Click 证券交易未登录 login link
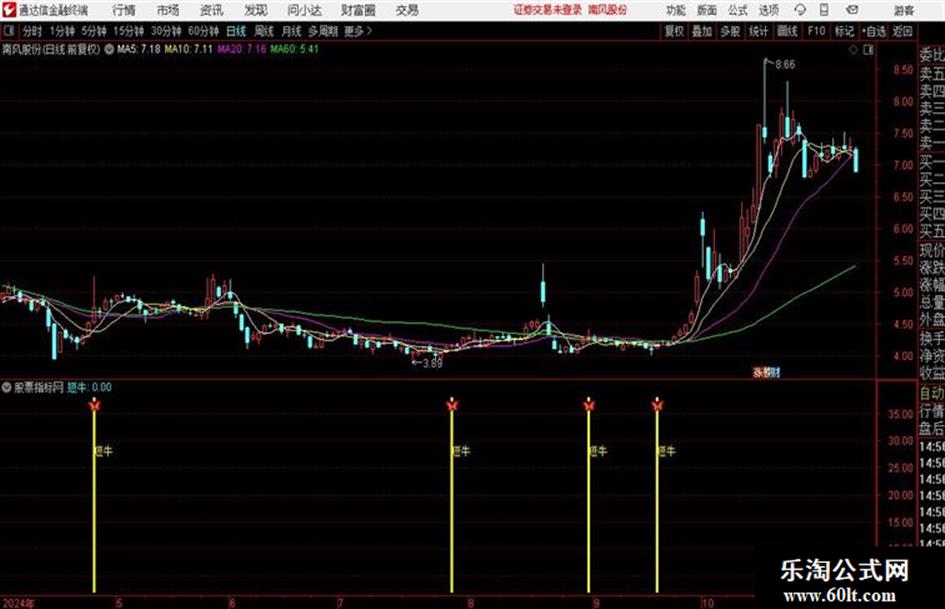 [548, 10]
